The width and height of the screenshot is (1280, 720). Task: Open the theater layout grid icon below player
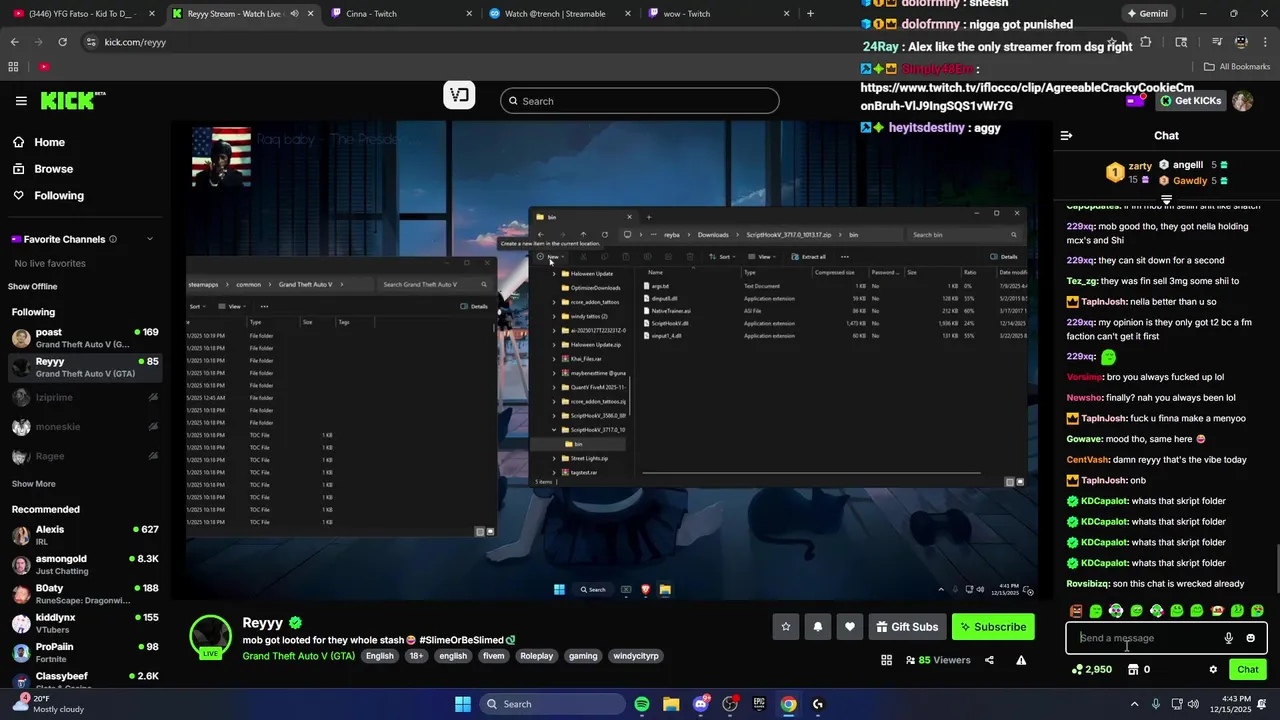tap(886, 660)
